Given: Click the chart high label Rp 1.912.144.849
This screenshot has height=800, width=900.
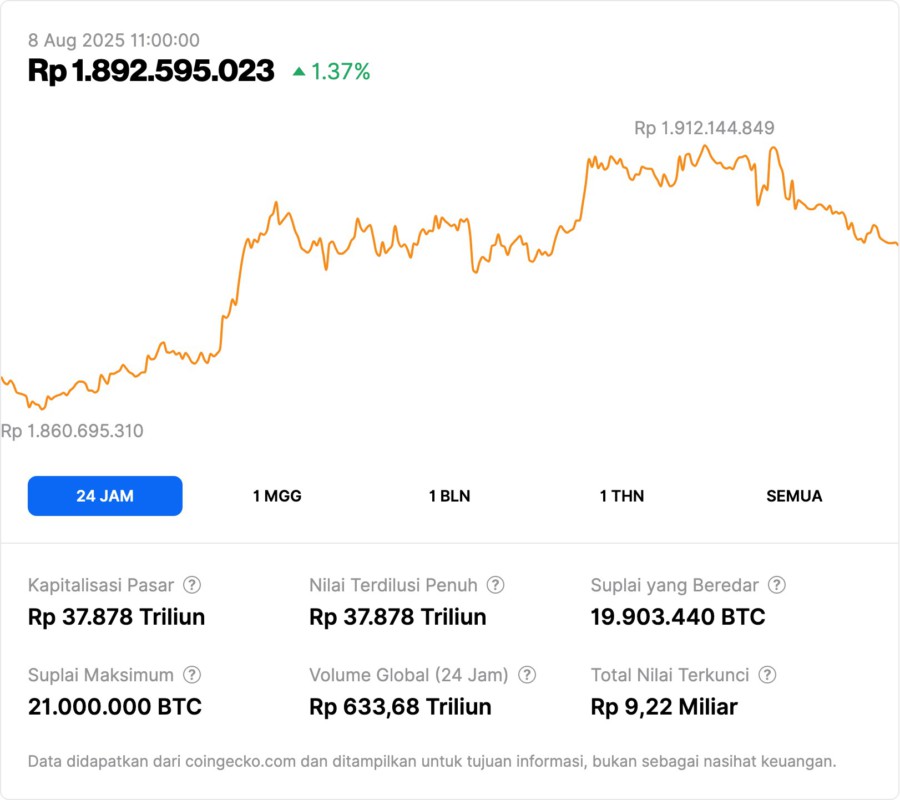Looking at the screenshot, I should coord(704,128).
